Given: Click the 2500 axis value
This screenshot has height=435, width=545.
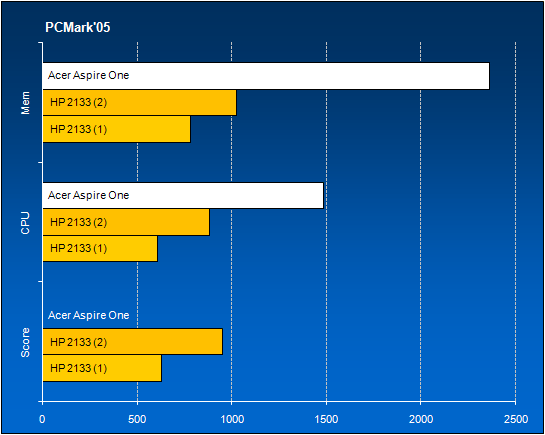Looking at the screenshot, I should point(515,419).
